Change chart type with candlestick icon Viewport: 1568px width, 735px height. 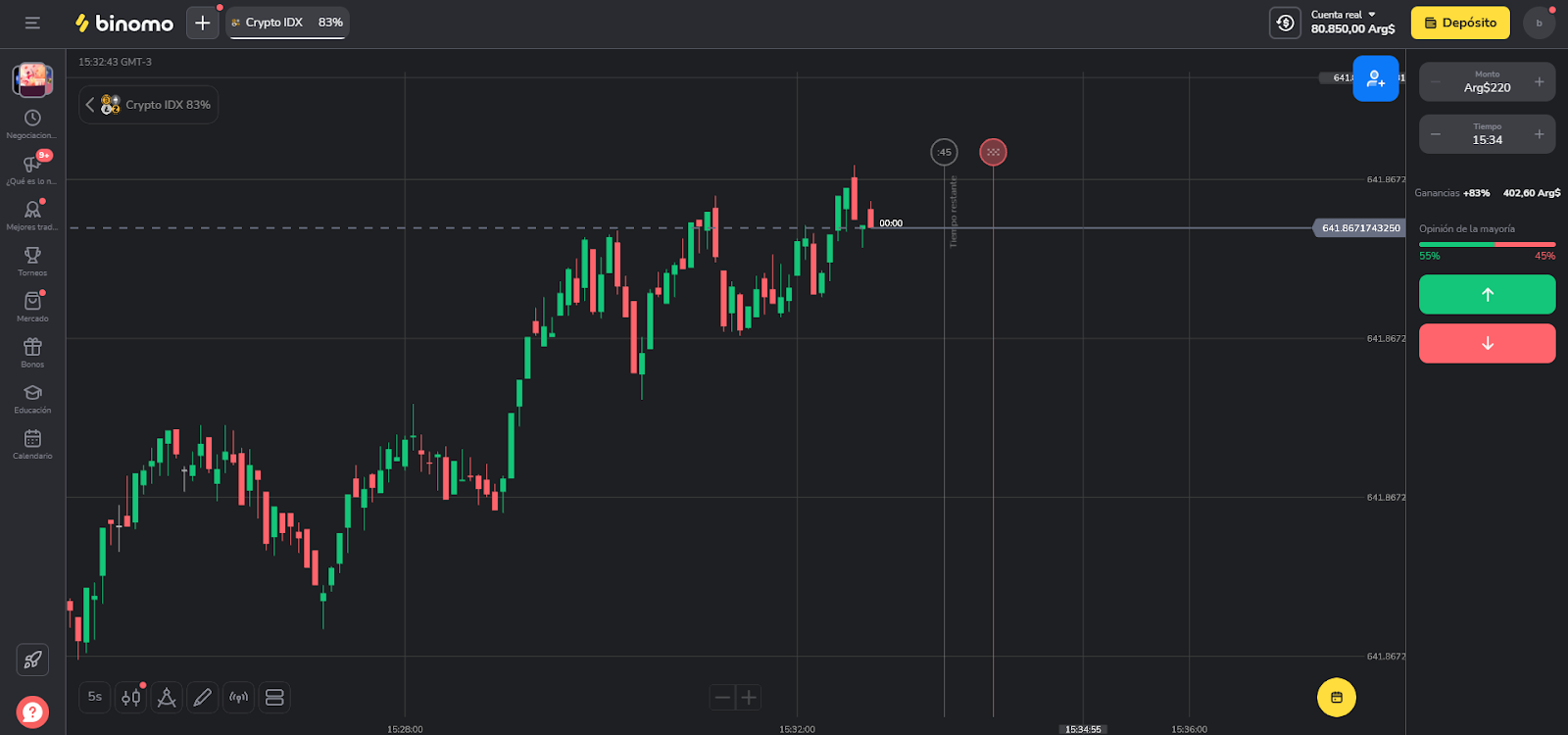pyautogui.click(x=130, y=698)
